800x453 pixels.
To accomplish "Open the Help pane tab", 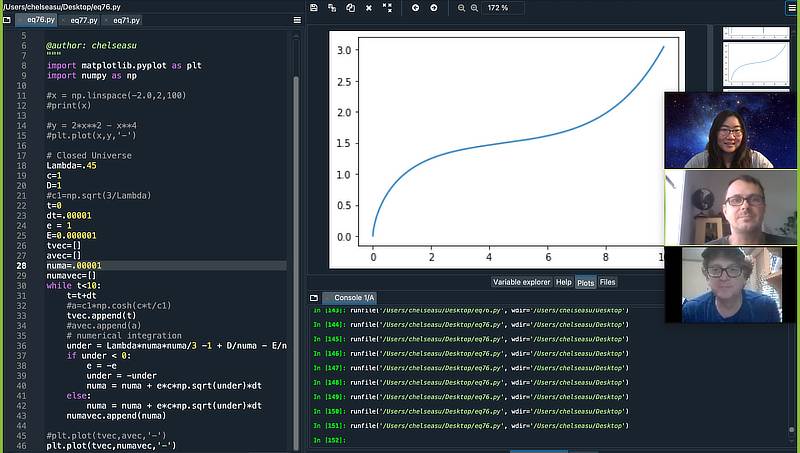I will pyautogui.click(x=564, y=282).
